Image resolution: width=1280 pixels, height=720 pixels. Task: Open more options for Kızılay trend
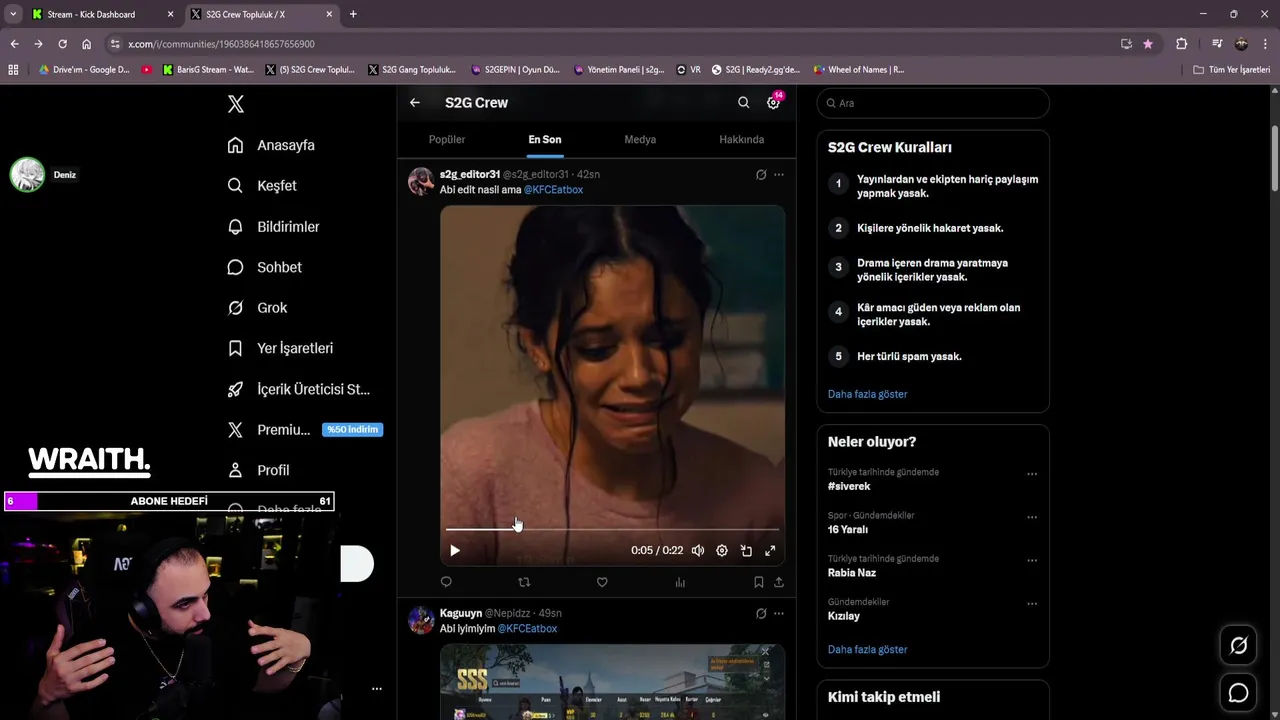point(1032,604)
